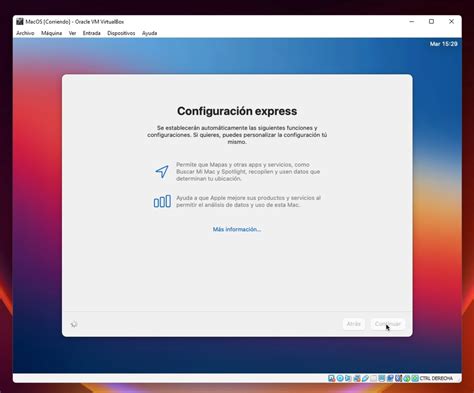This screenshot has height=393, width=474.
Task: Click the network adapter icon in VirtualBox status bar
Action: [x=357, y=378]
